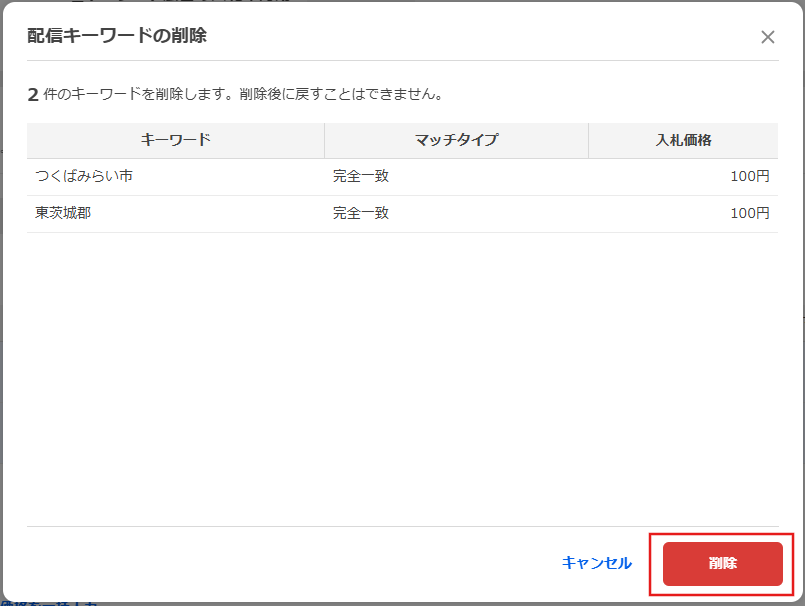Click 完全一致 in the つくばみらい市 row
This screenshot has width=805, height=606.
[x=361, y=177]
